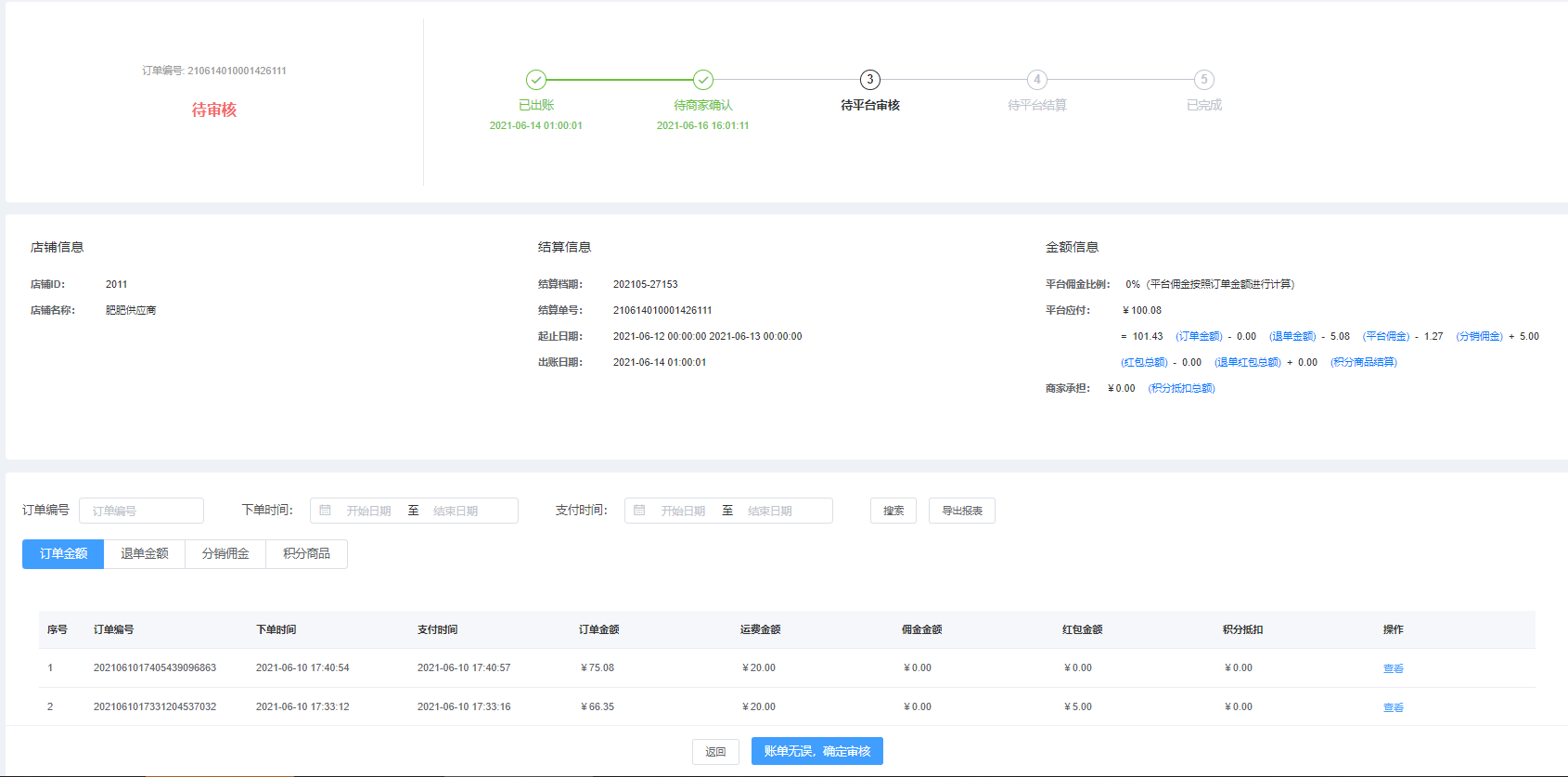Click the 已出账 step checkmark icon
1568x777 pixels.
(x=536, y=80)
